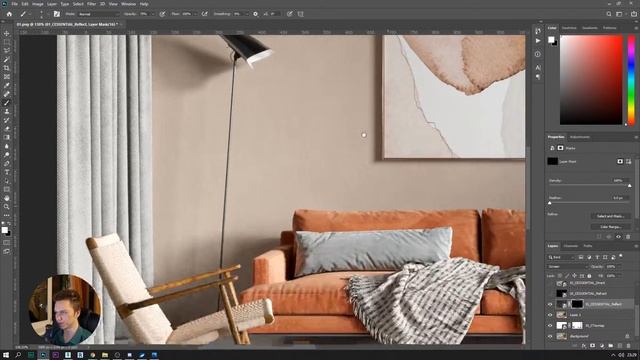Show the Refract layer
The image size is (640, 360).
pyautogui.click(x=550, y=293)
